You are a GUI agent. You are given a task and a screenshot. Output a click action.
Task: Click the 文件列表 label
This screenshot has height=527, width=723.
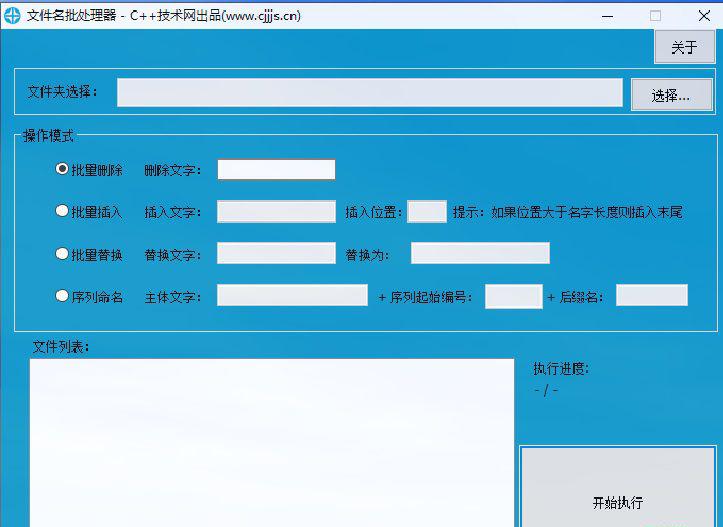tap(60, 347)
